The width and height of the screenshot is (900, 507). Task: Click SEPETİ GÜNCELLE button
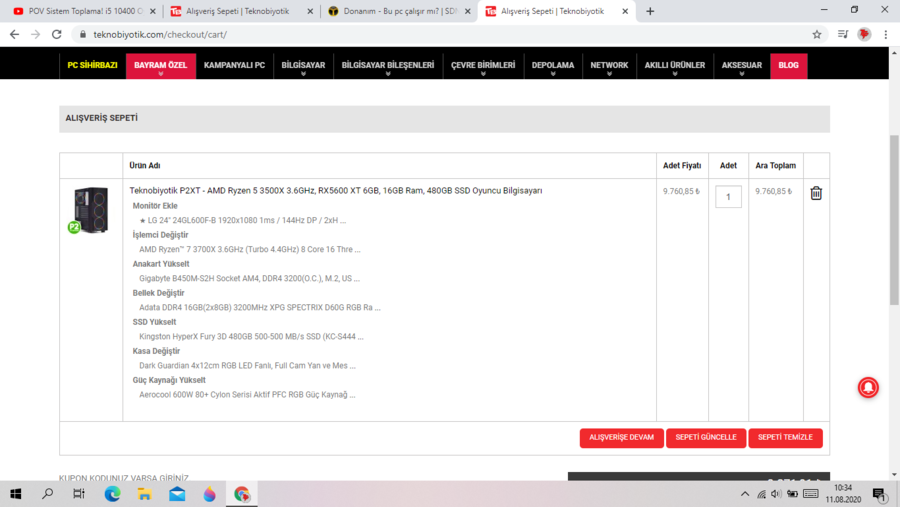tap(705, 438)
